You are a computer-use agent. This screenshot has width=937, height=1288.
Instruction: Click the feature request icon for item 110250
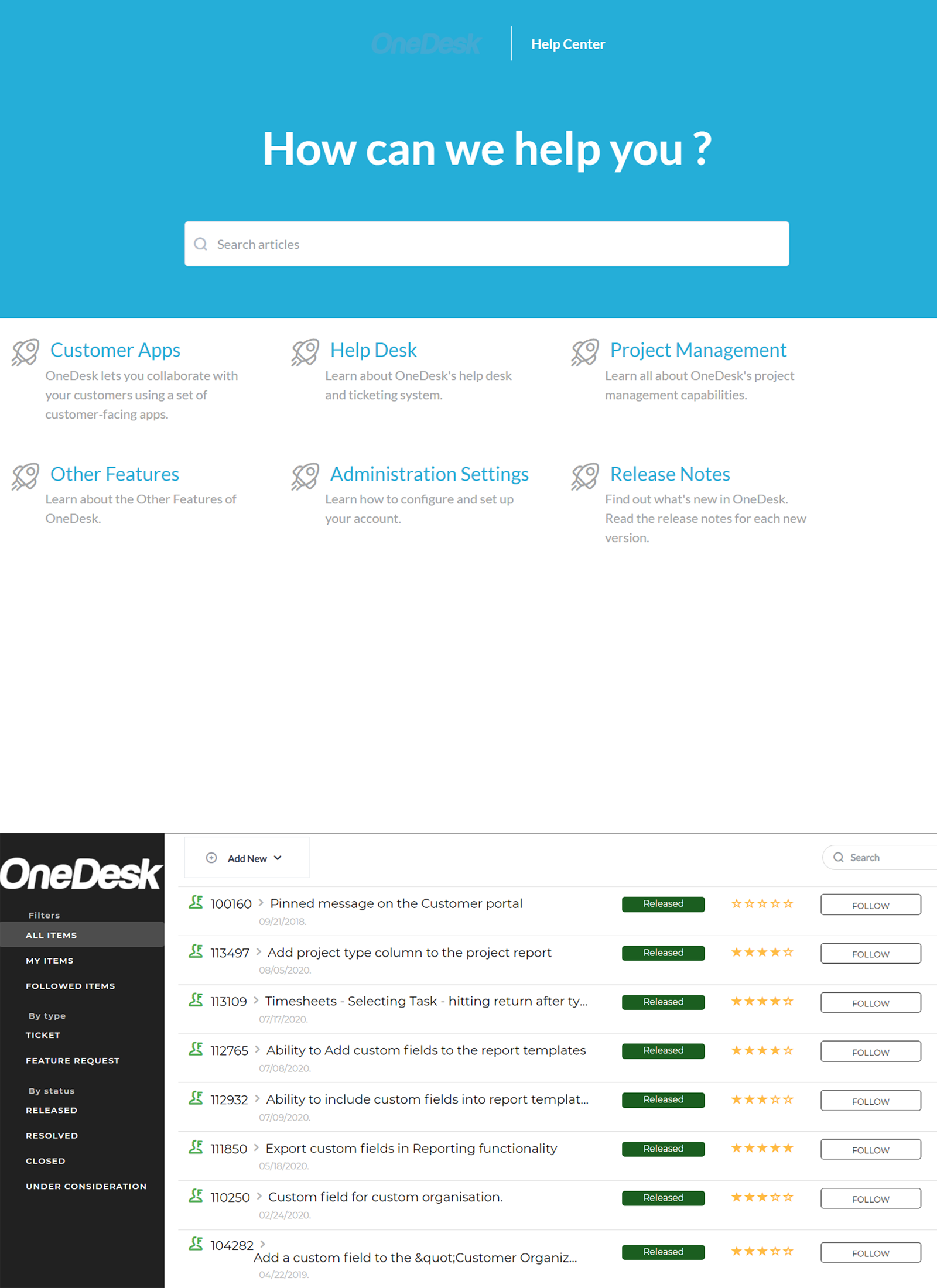point(196,1196)
